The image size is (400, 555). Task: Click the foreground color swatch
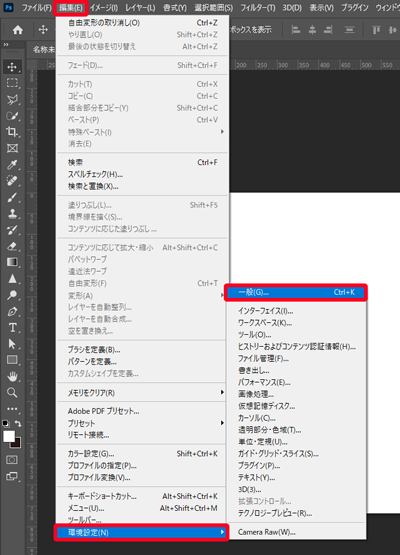coord(8,436)
